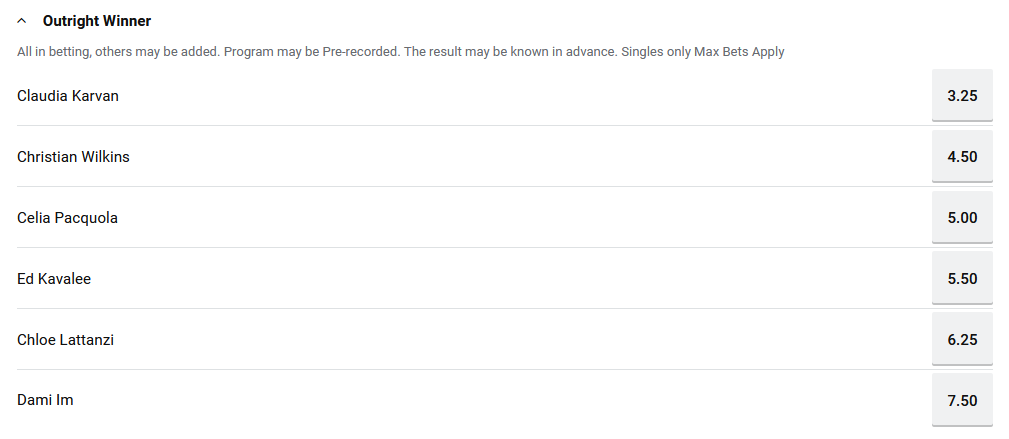Select the Dami Im name text
The image size is (1009, 439).
pyautogui.click(x=45, y=401)
